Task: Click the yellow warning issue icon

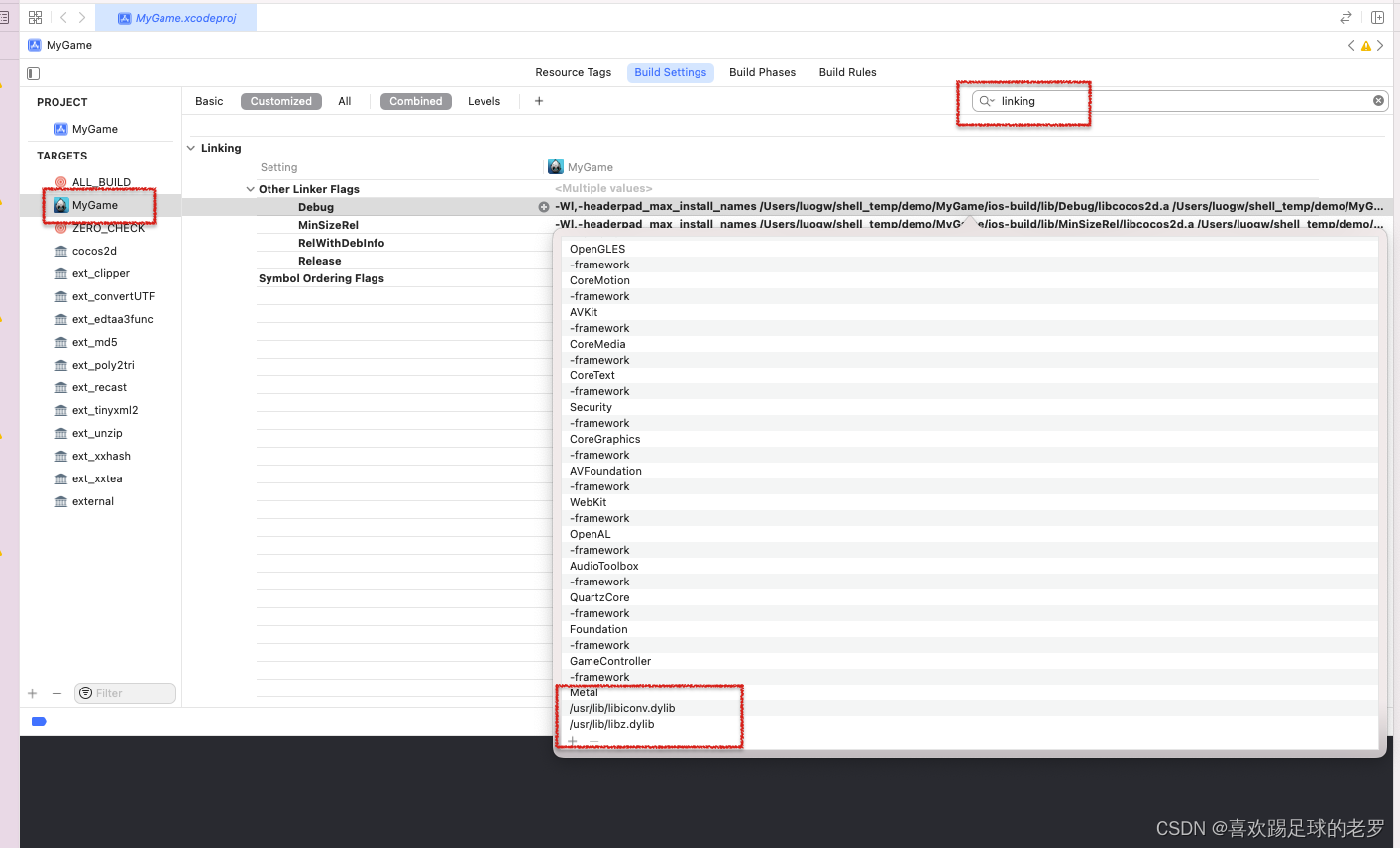Action: click(1366, 46)
